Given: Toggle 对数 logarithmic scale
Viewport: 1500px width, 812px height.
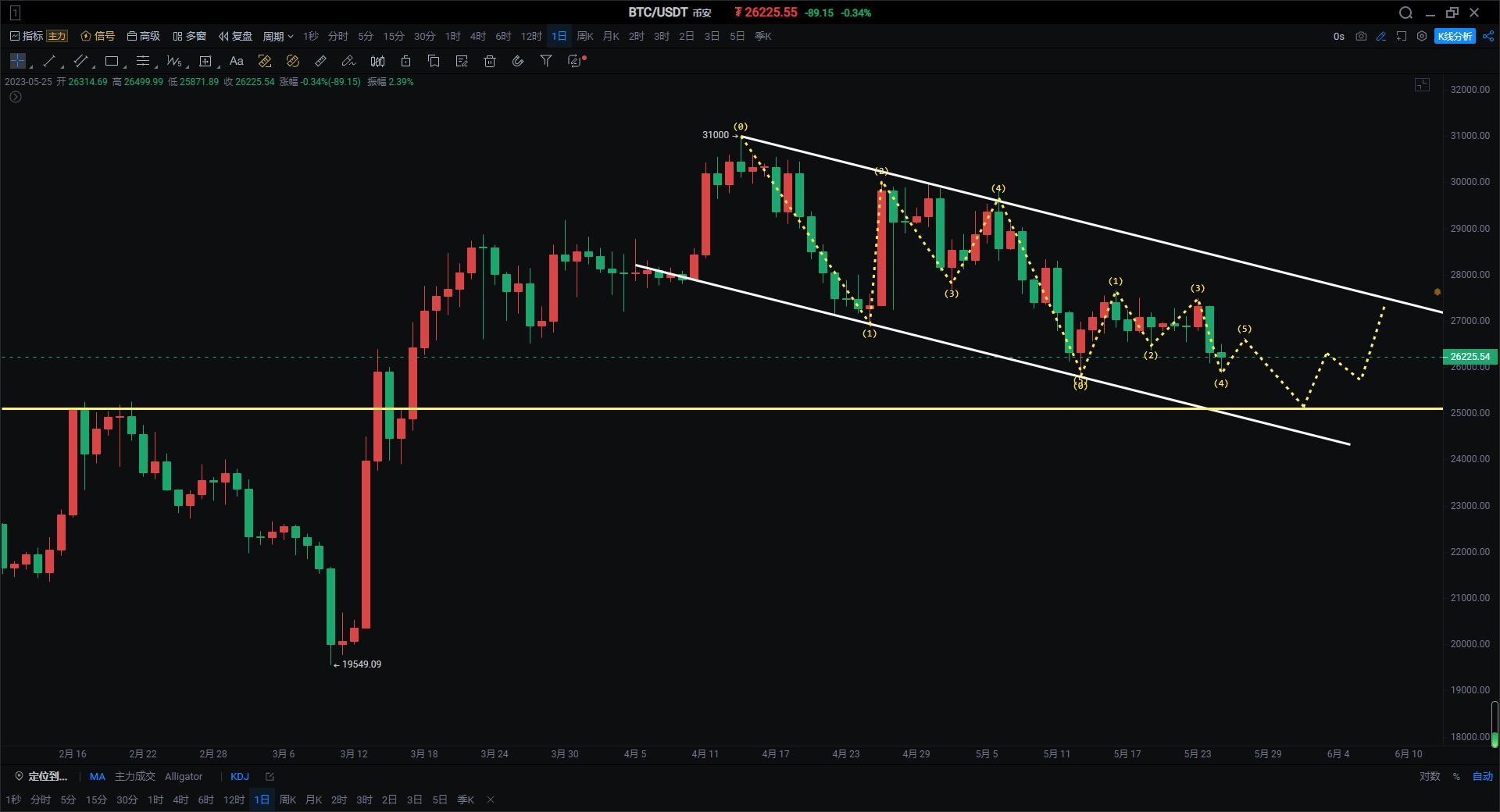Looking at the screenshot, I should 1430,777.
